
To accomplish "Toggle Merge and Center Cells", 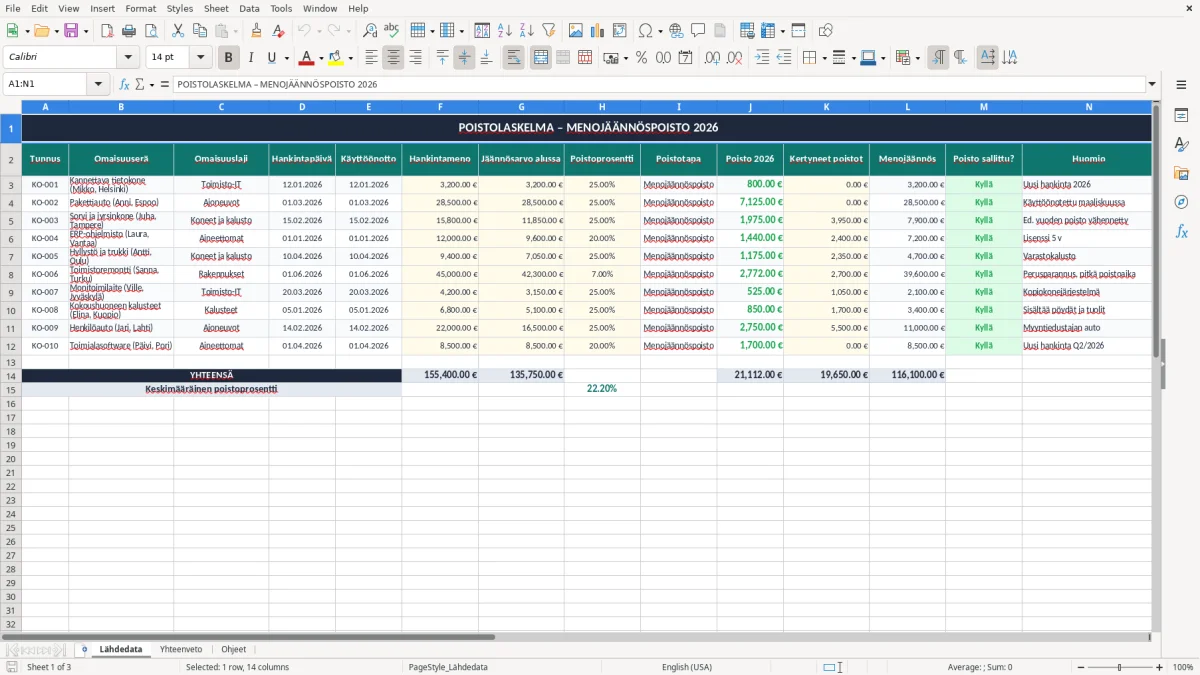I will 541,58.
